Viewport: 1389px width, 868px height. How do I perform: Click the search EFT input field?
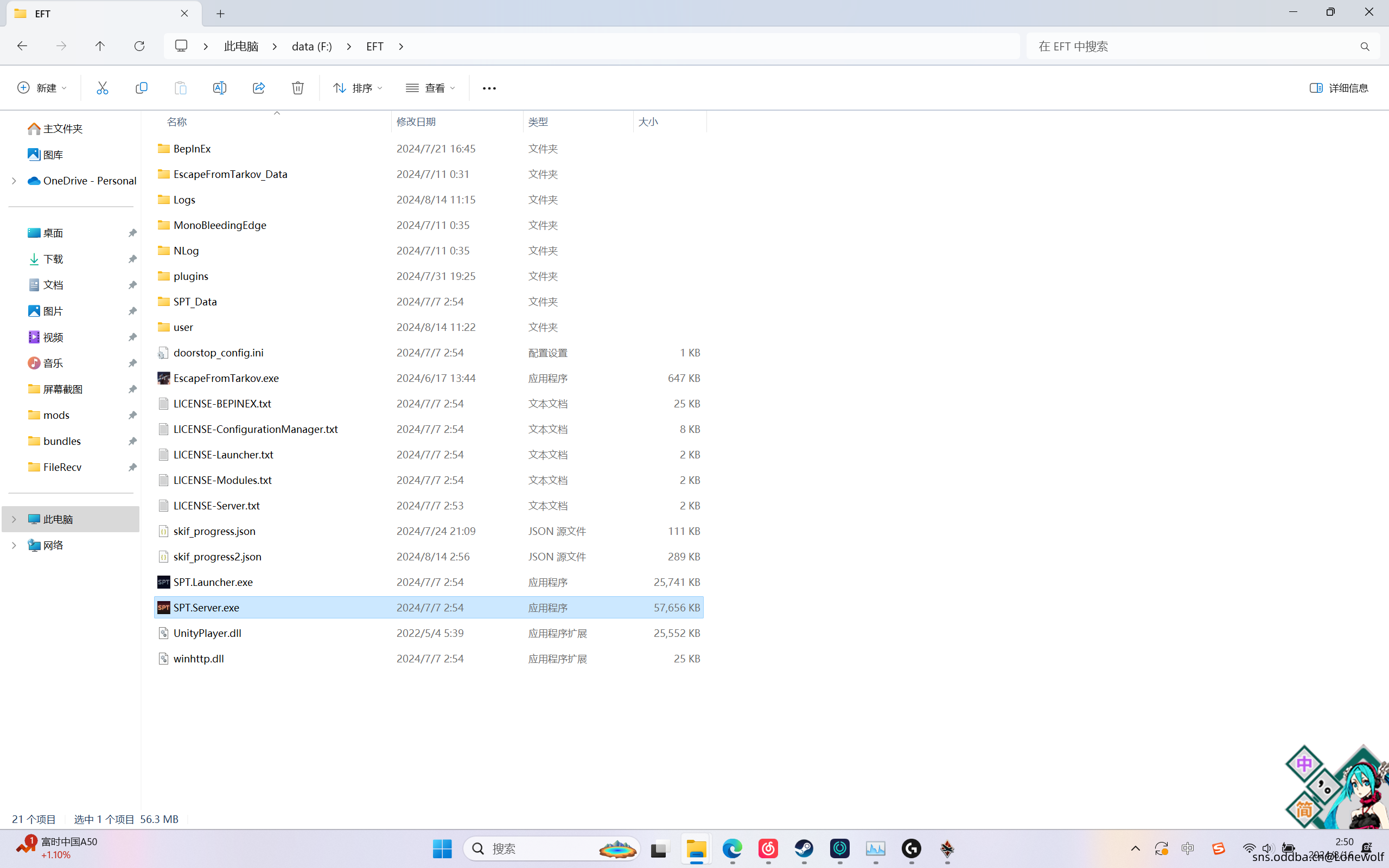1194,46
